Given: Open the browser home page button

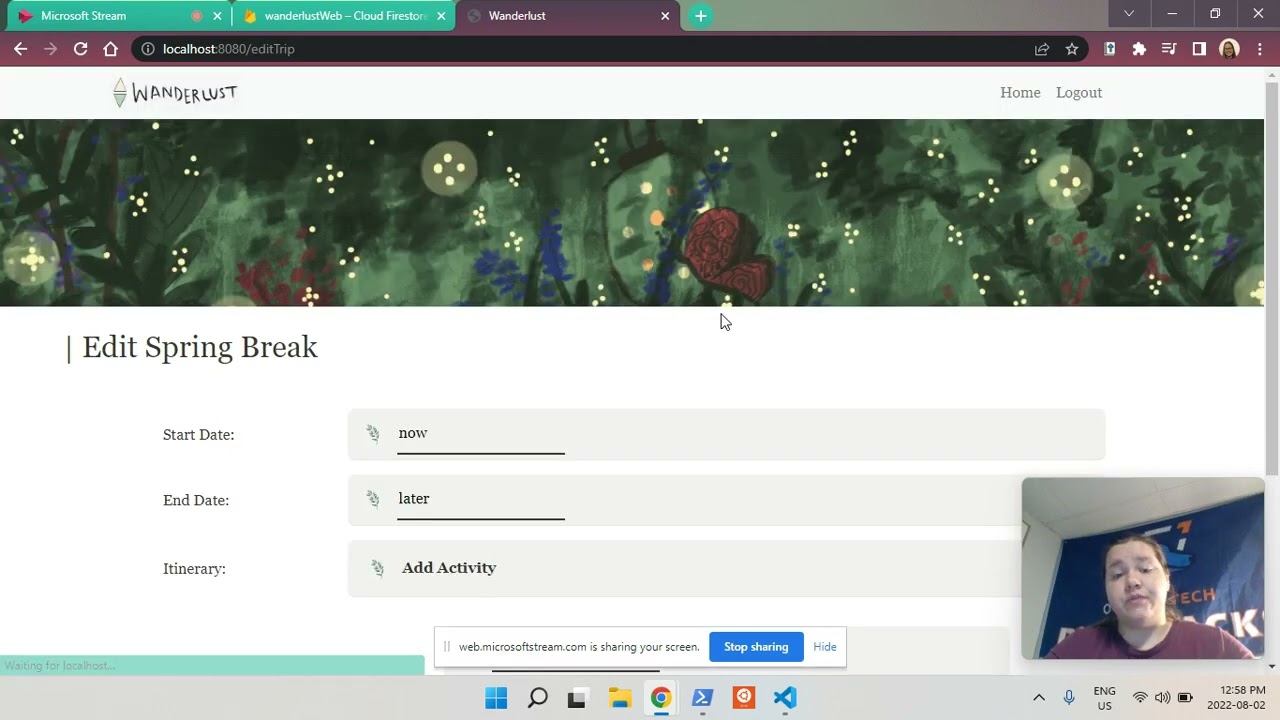Looking at the screenshot, I should [110, 49].
